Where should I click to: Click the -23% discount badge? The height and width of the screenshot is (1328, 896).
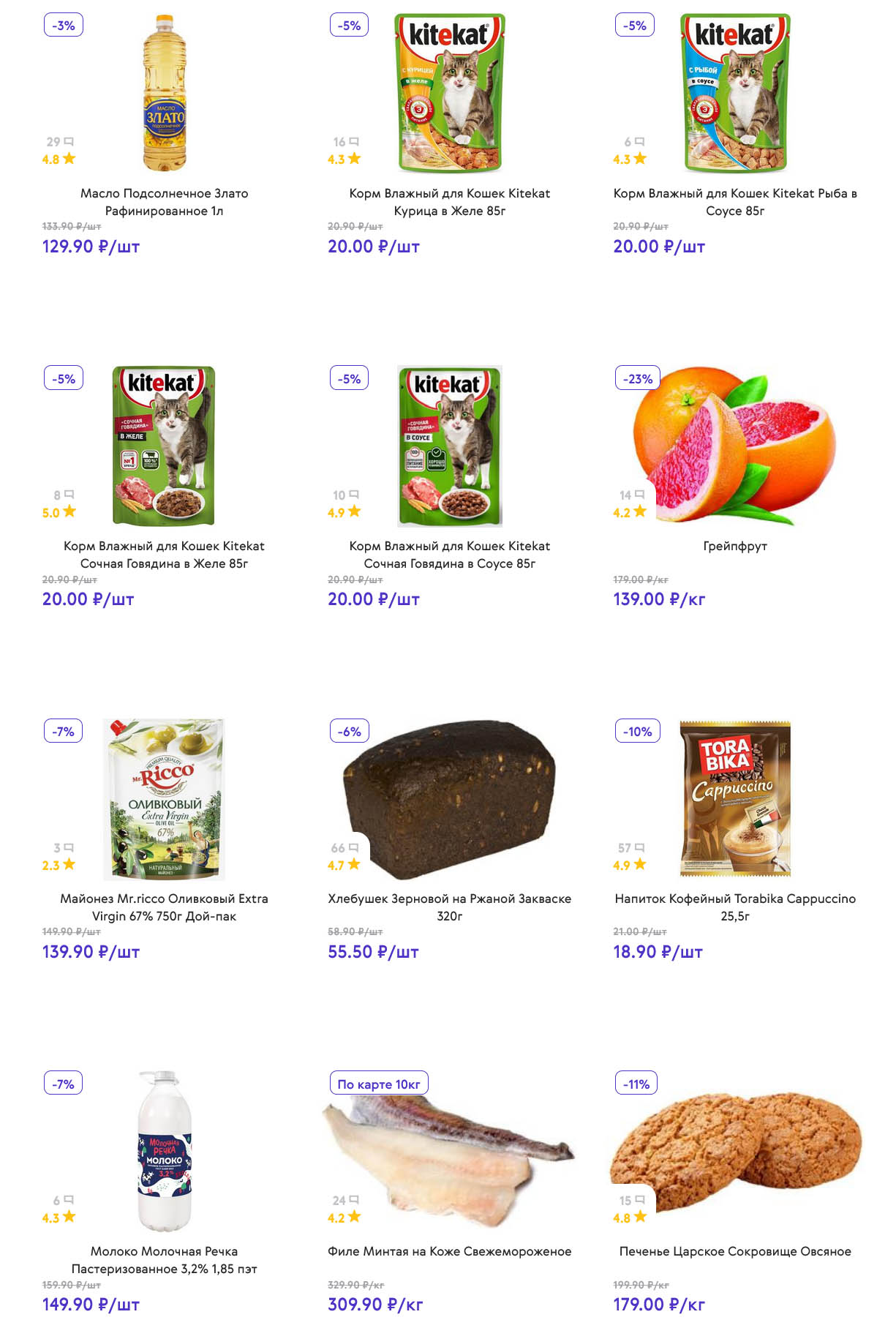[x=637, y=378]
